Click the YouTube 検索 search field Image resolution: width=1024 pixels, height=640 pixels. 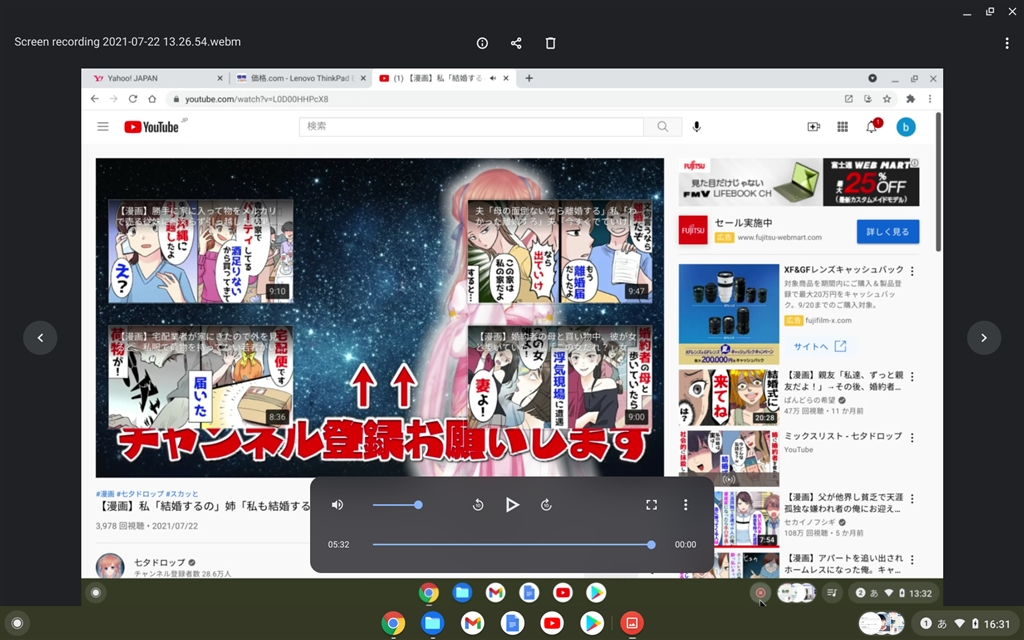[x=471, y=127]
